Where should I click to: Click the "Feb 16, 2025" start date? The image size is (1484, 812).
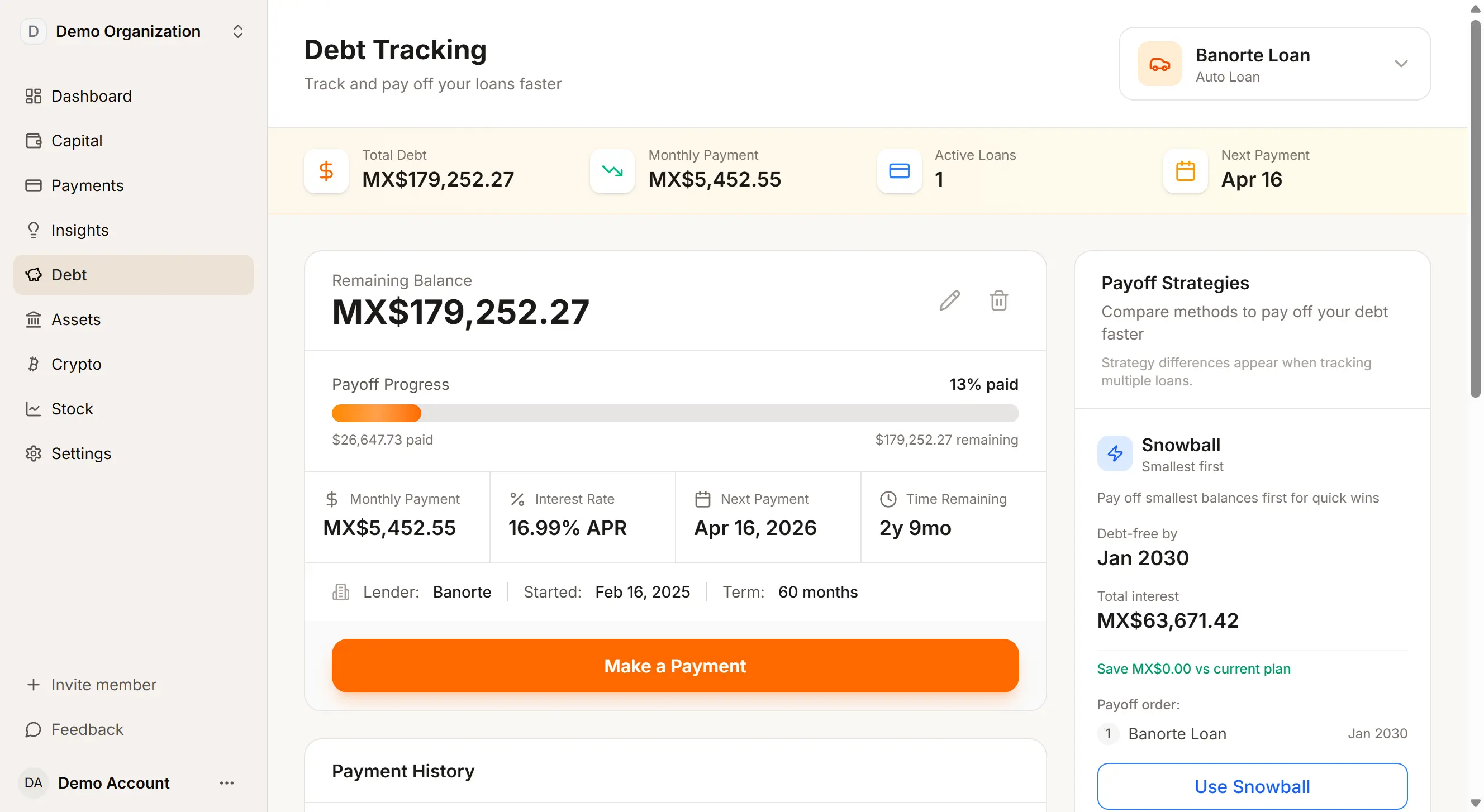point(643,592)
